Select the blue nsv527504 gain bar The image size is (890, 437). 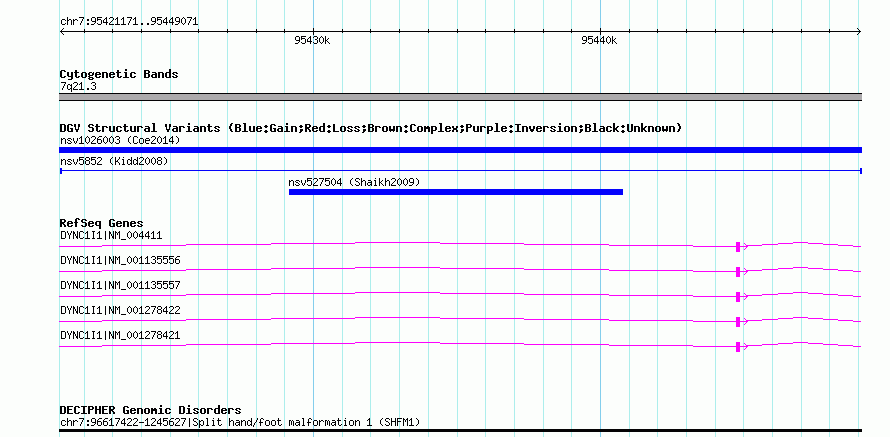456,192
